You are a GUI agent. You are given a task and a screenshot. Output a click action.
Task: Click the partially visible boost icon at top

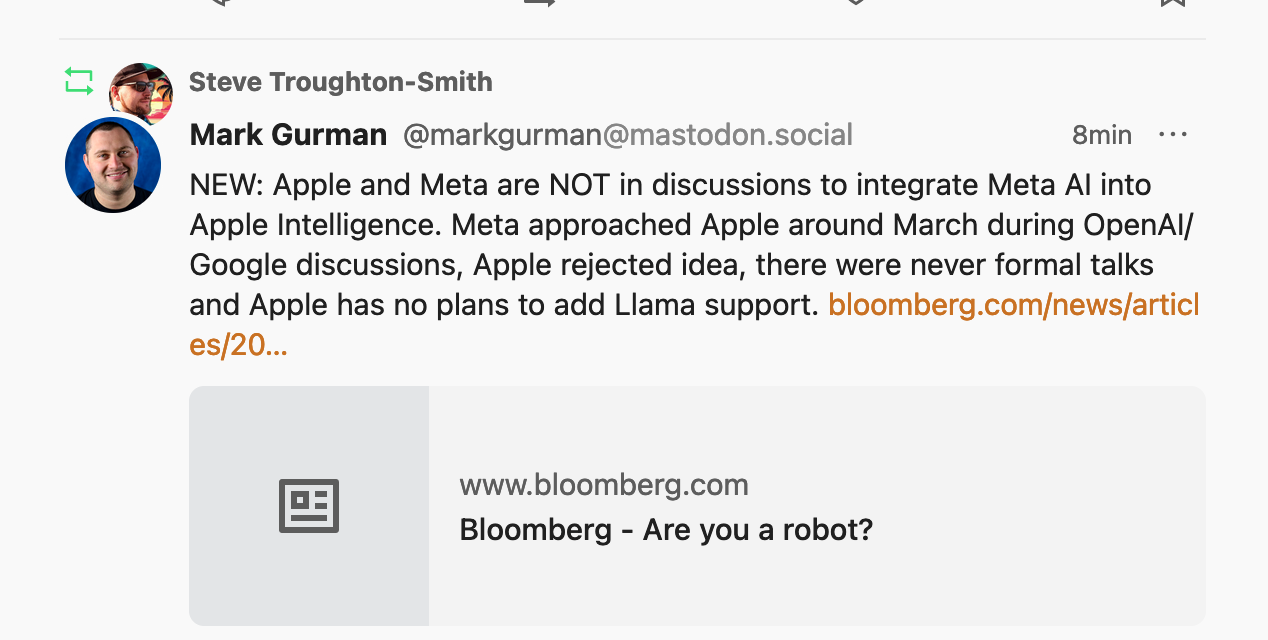point(539,3)
